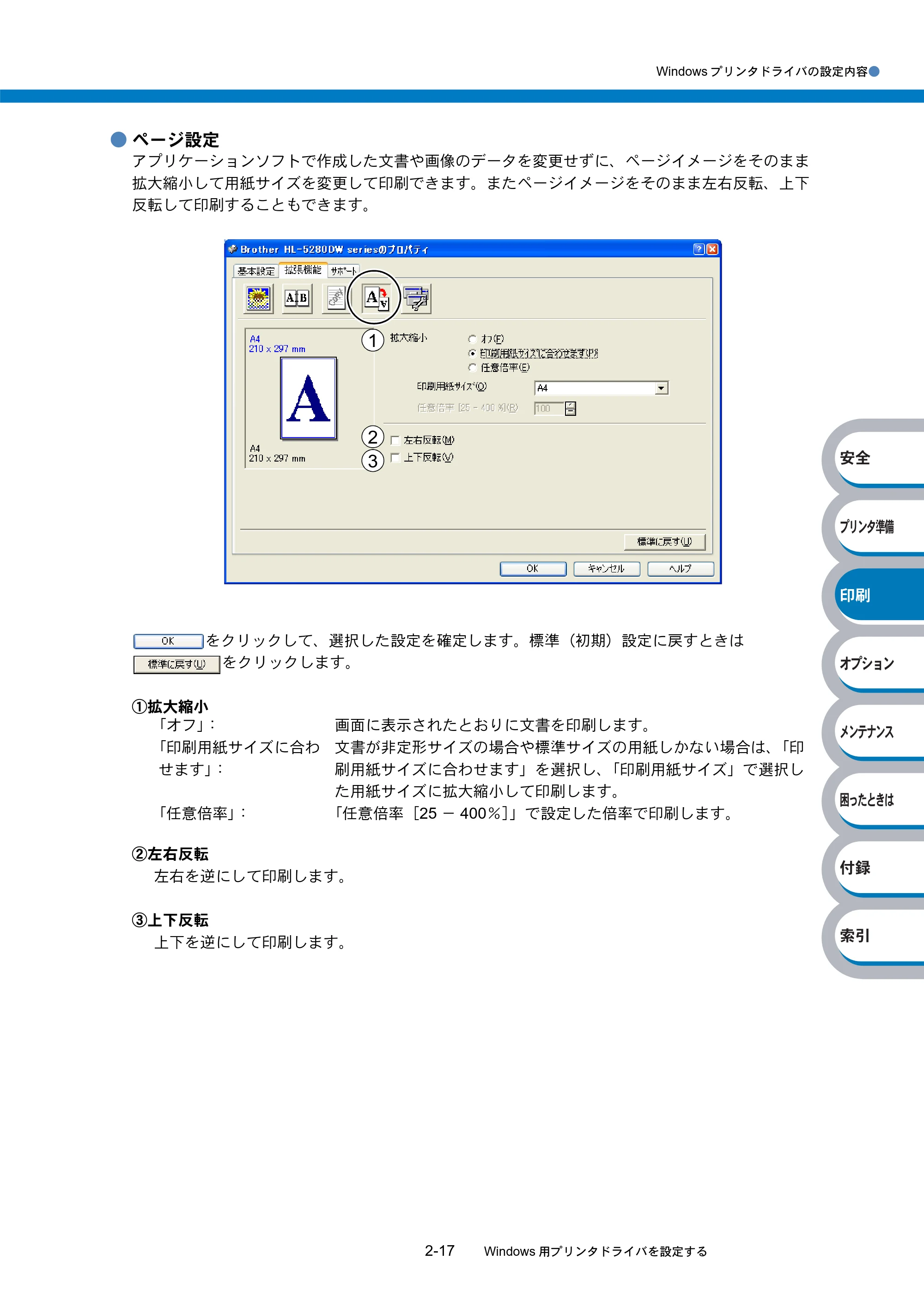Switch to the 基本設定 tab
This screenshot has width=924, height=1308.
(x=256, y=271)
